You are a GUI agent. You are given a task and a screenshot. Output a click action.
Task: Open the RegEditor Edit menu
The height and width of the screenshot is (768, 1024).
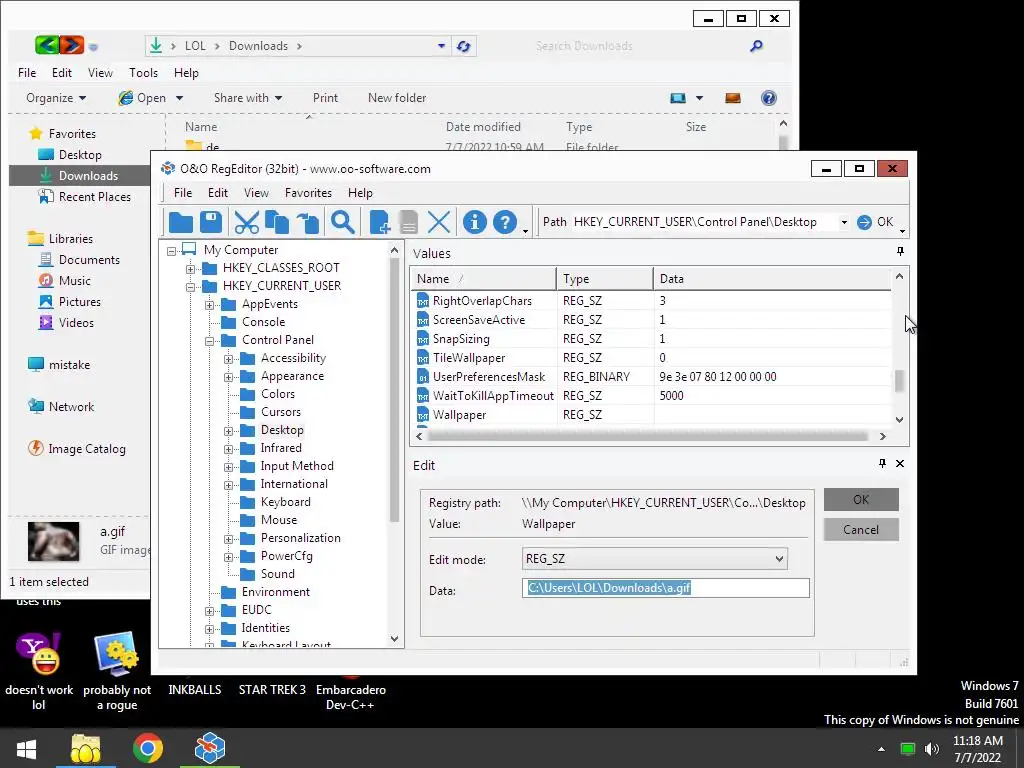(x=217, y=193)
